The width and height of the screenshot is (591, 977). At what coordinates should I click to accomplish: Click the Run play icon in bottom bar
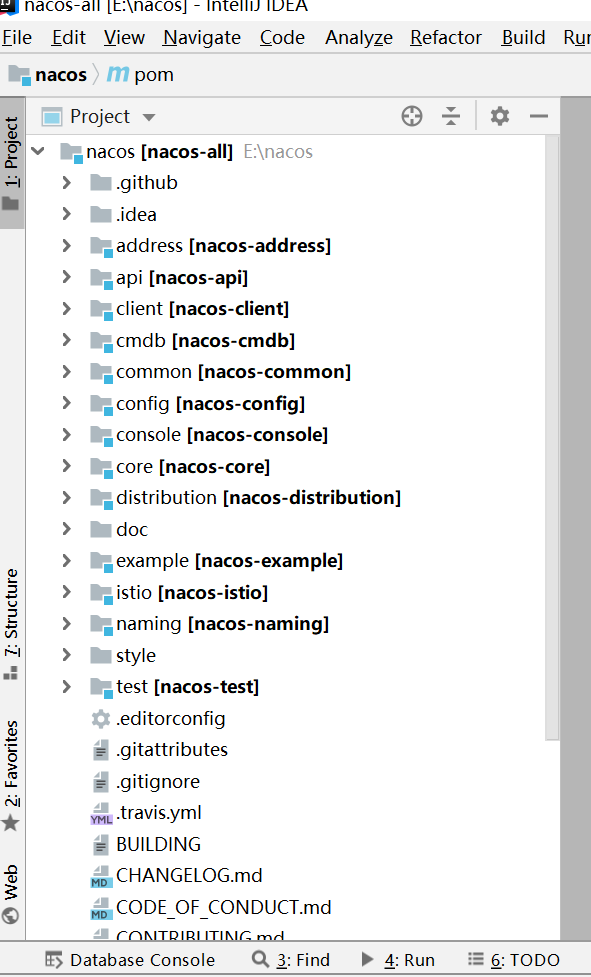(x=368, y=960)
